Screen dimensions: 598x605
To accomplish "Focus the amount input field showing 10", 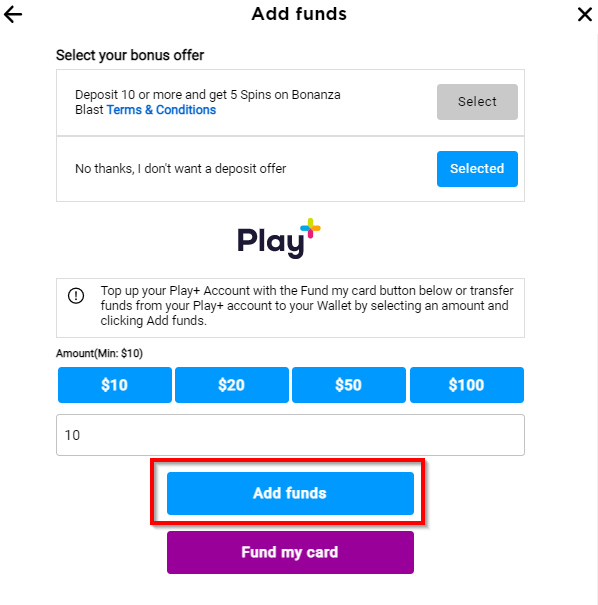I will (x=290, y=435).
